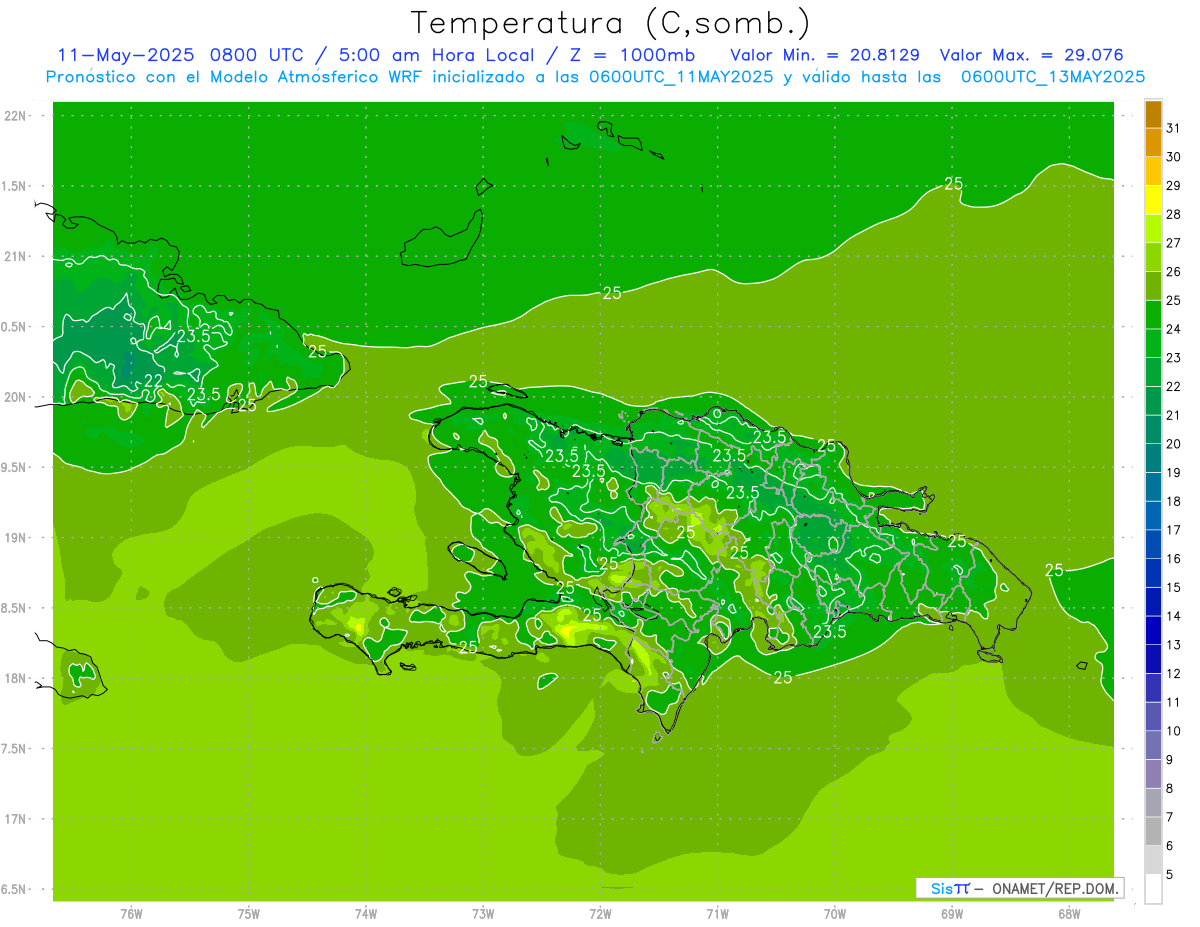This screenshot has width=1200, height=927.
Task: Click the "76W" longitude axis label
Action: click(x=131, y=913)
